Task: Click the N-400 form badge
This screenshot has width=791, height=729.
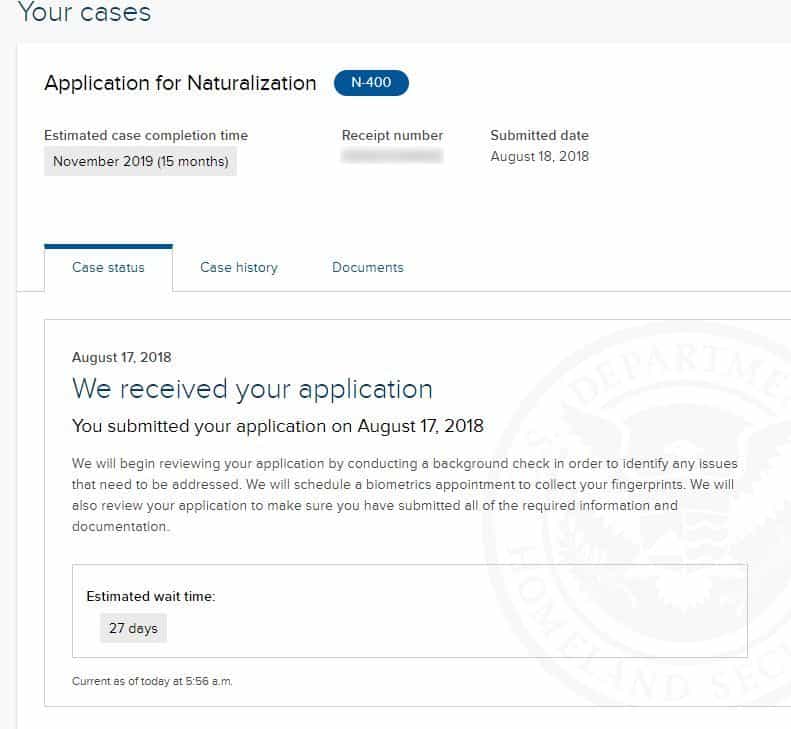Action: click(371, 83)
